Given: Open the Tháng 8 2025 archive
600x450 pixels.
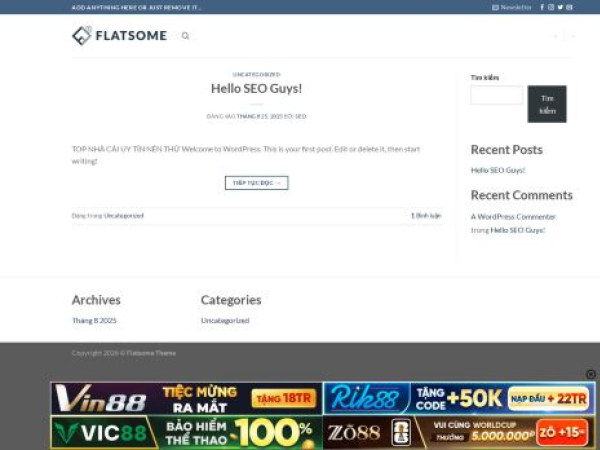Looking at the screenshot, I should point(94,320).
